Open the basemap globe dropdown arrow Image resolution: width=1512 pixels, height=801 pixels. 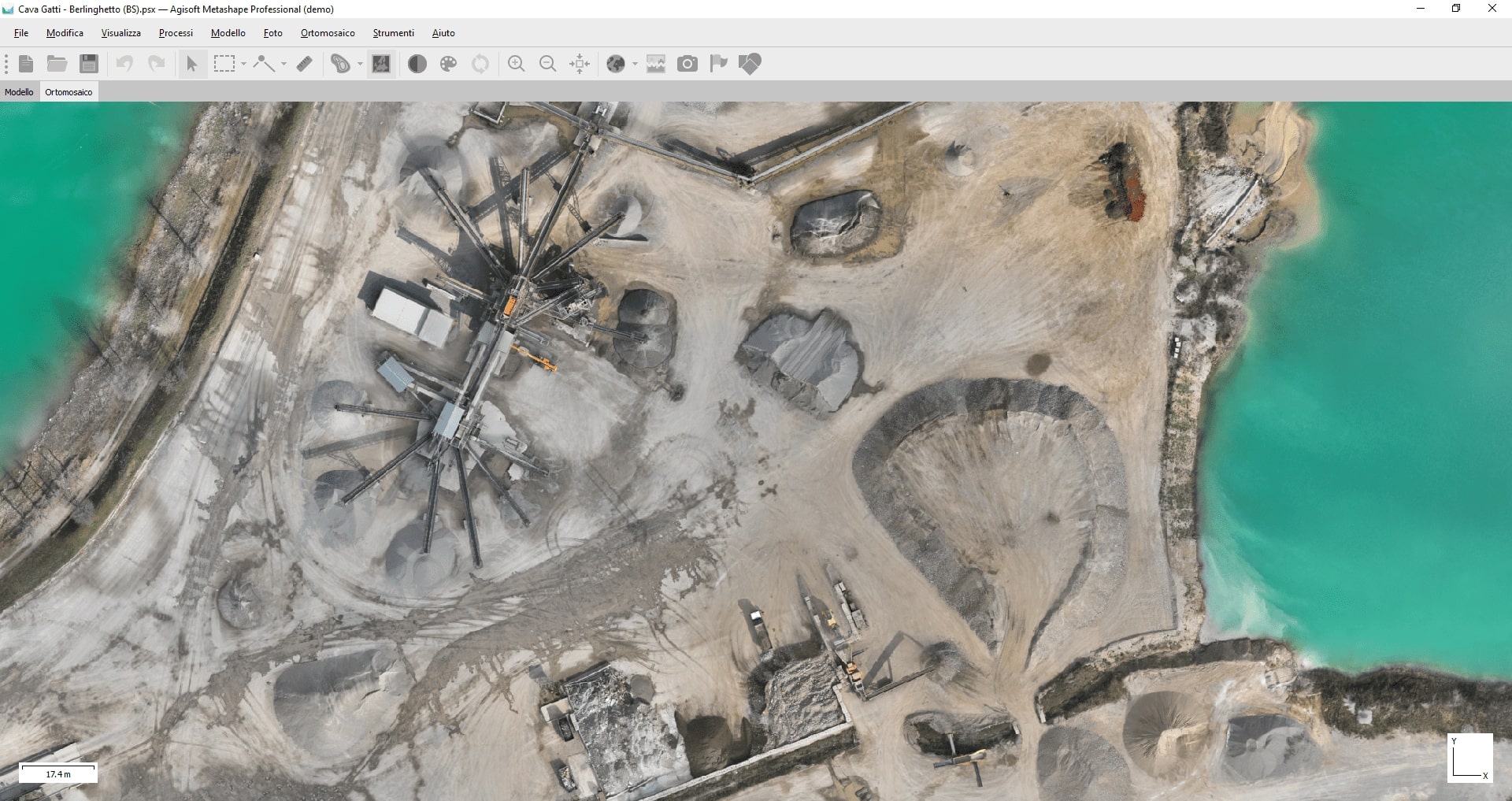click(635, 64)
